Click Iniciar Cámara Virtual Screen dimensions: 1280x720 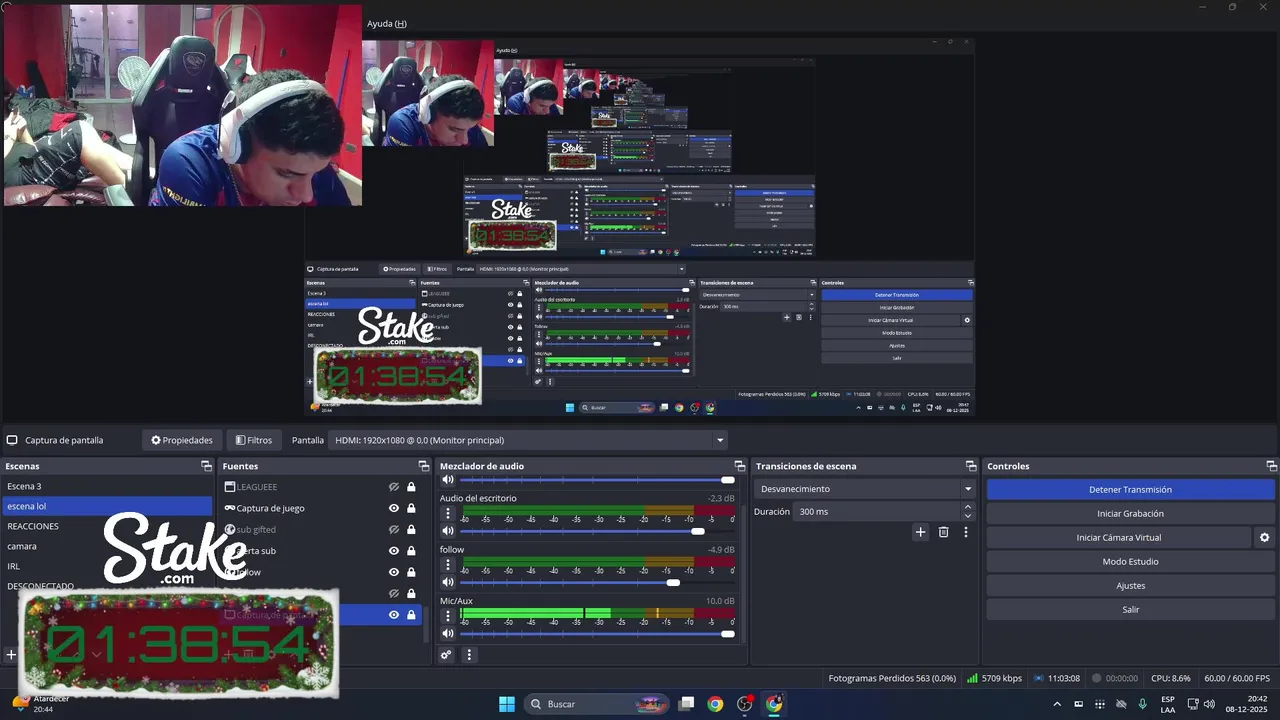(1118, 537)
